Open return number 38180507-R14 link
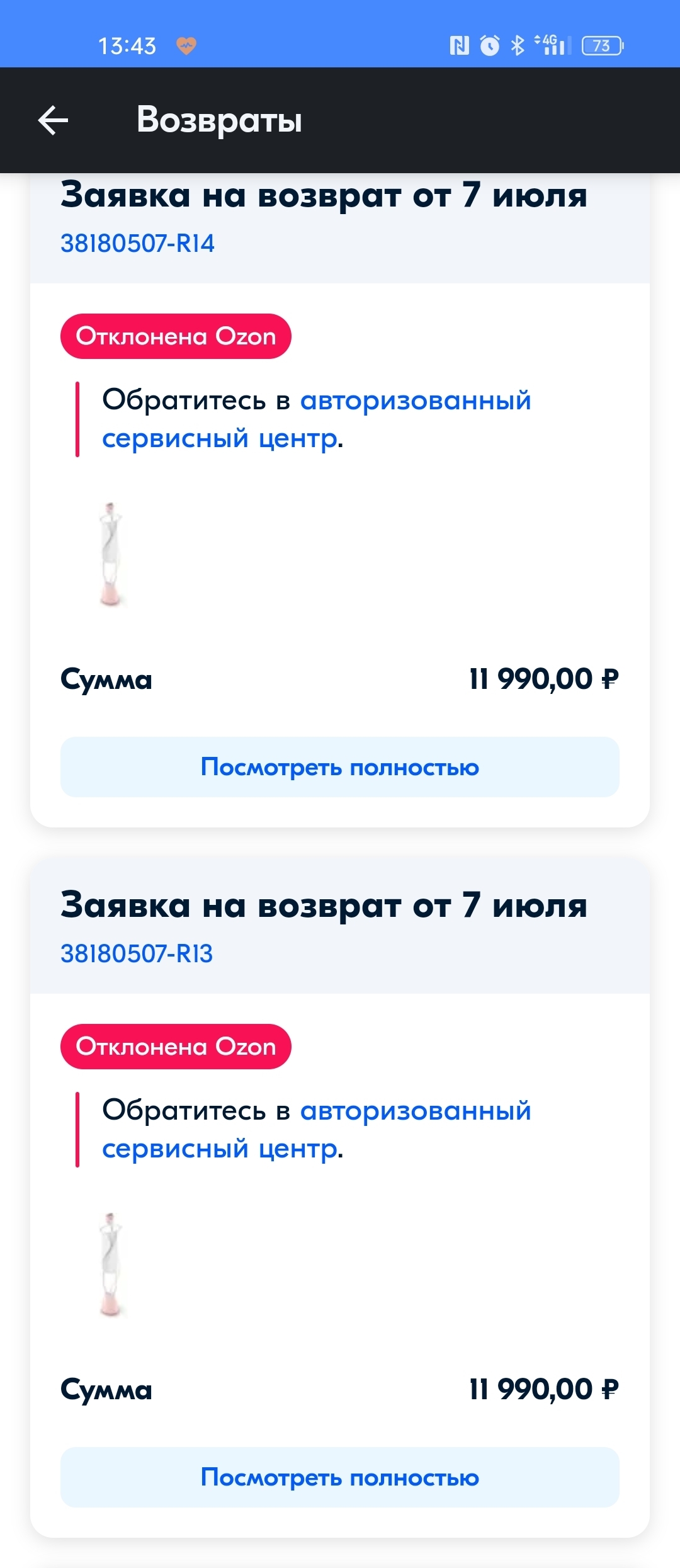Image resolution: width=680 pixels, height=1568 pixels. click(x=137, y=243)
